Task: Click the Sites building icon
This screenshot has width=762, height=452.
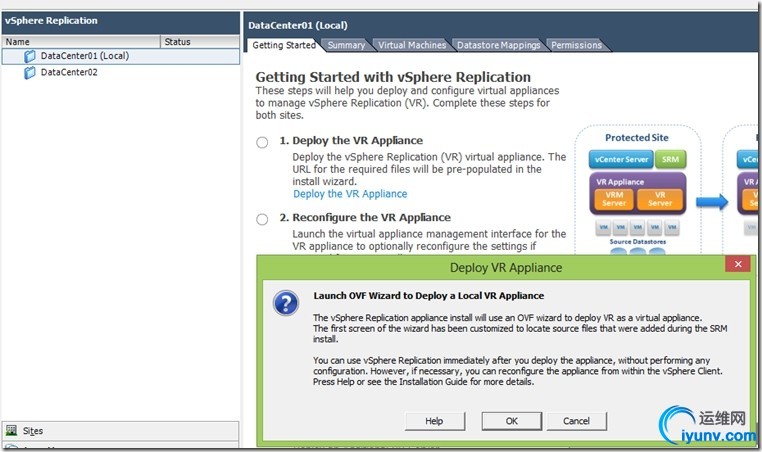Action: pyautogui.click(x=11, y=430)
